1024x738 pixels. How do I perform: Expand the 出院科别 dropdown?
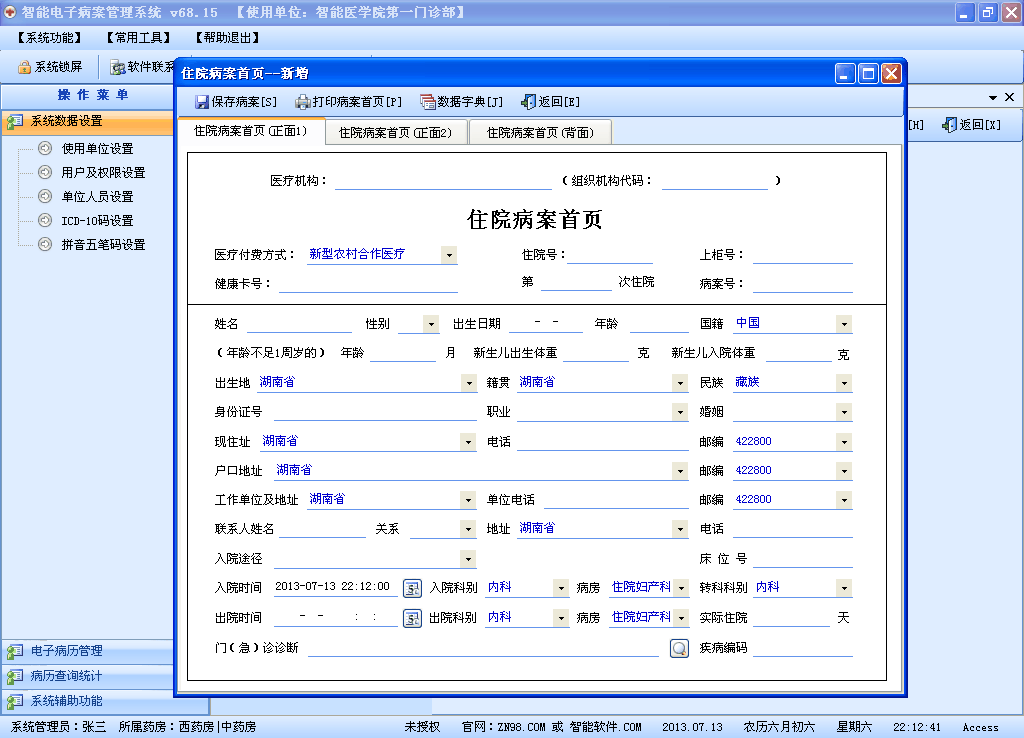(x=561, y=618)
